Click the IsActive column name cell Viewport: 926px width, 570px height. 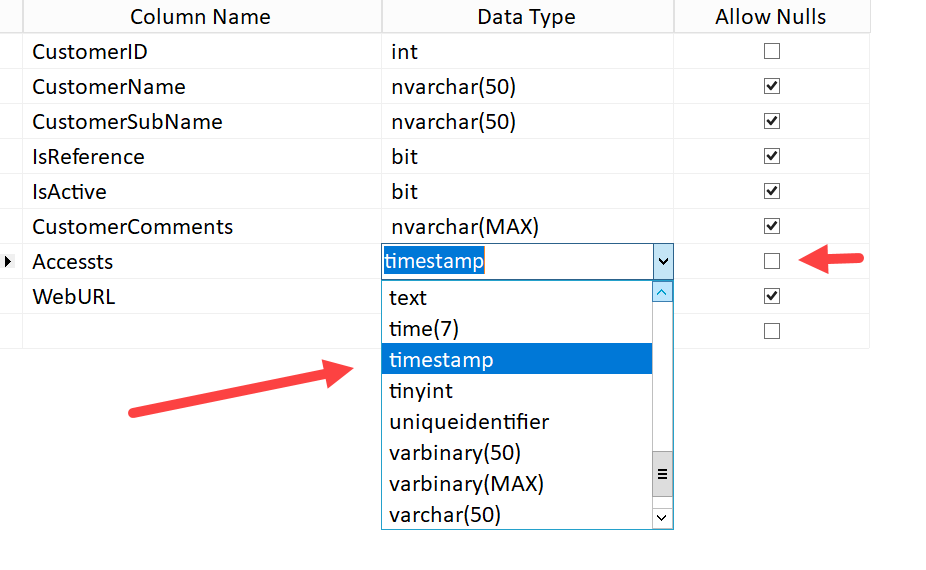tap(202, 191)
